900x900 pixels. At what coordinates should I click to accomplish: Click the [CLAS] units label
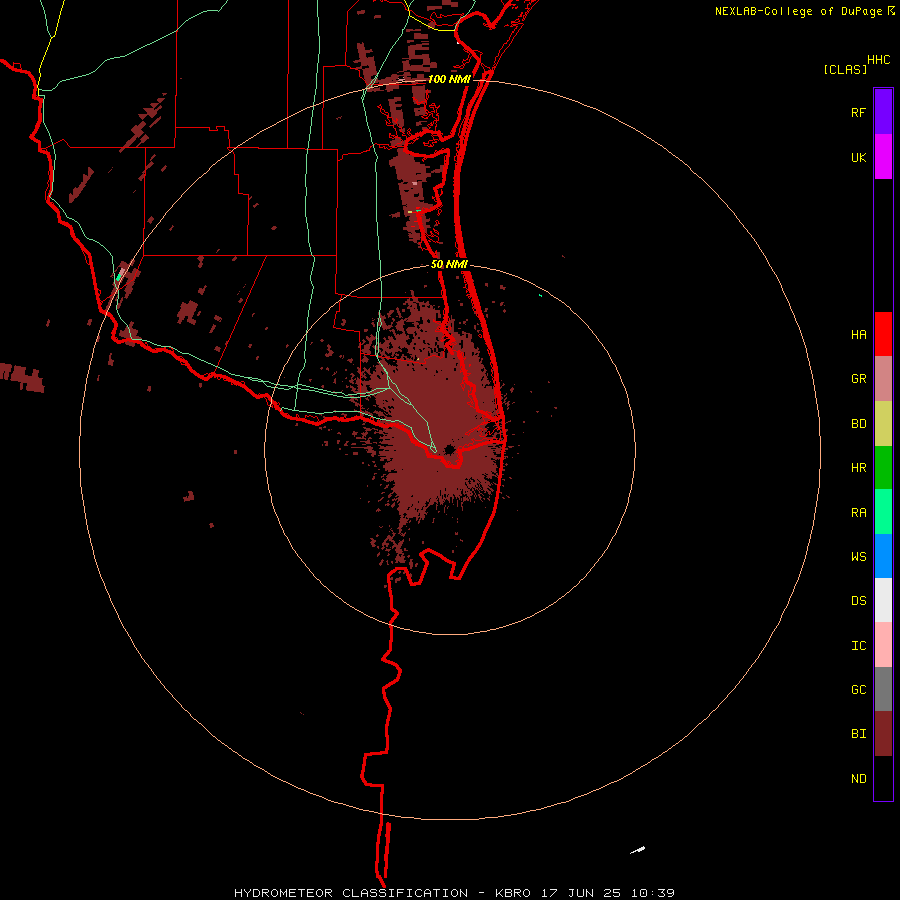[845, 69]
